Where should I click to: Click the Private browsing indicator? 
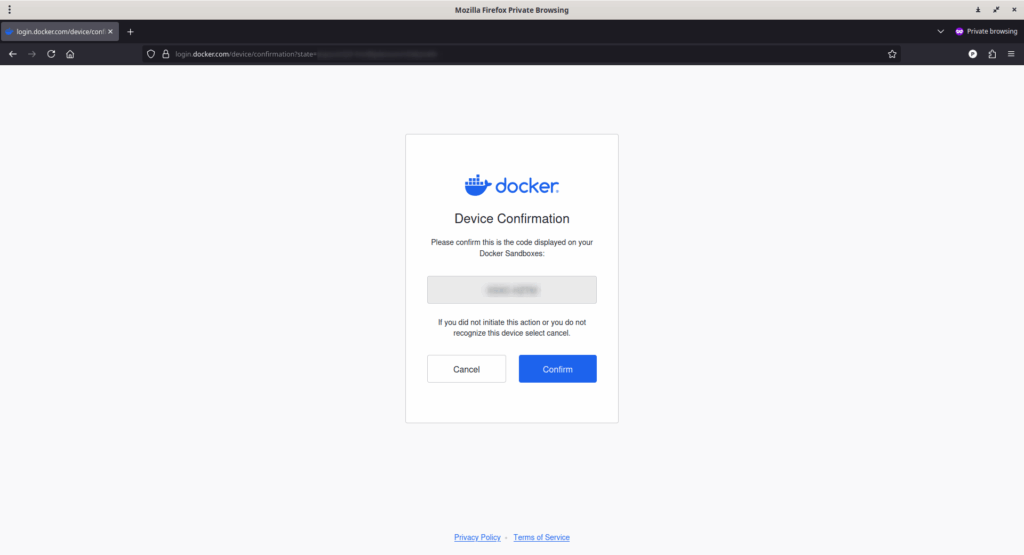(986, 31)
